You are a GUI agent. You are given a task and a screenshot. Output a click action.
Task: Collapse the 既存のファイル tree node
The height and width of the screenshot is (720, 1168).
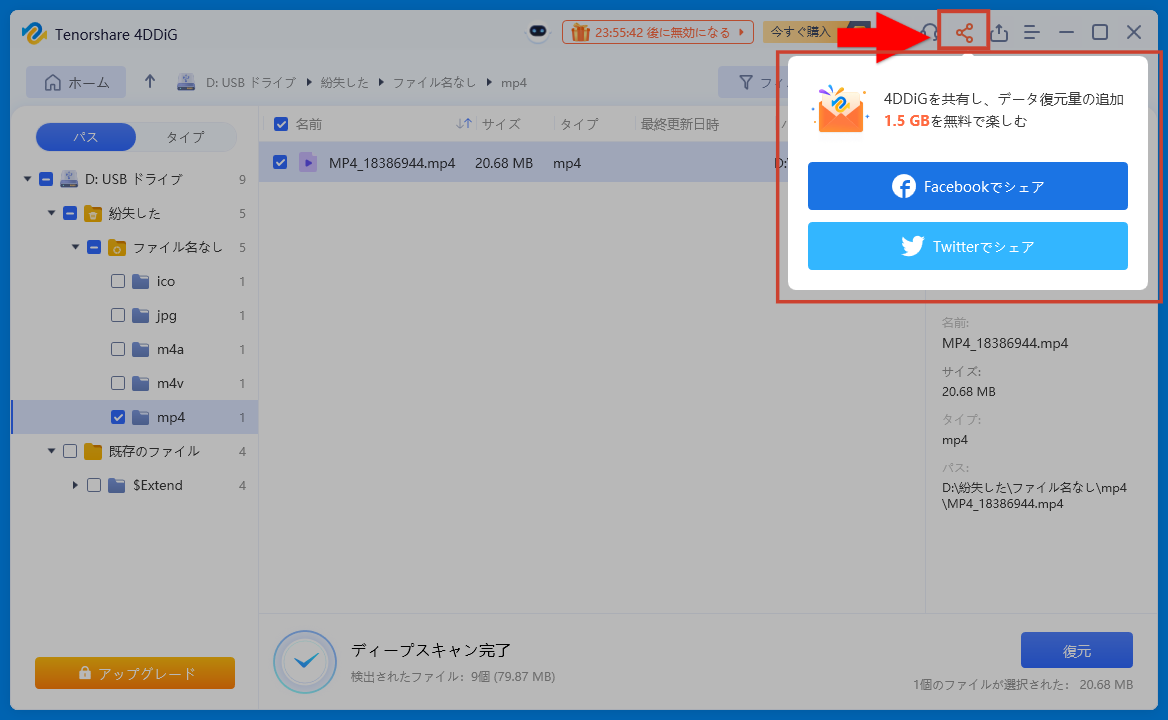(x=51, y=450)
